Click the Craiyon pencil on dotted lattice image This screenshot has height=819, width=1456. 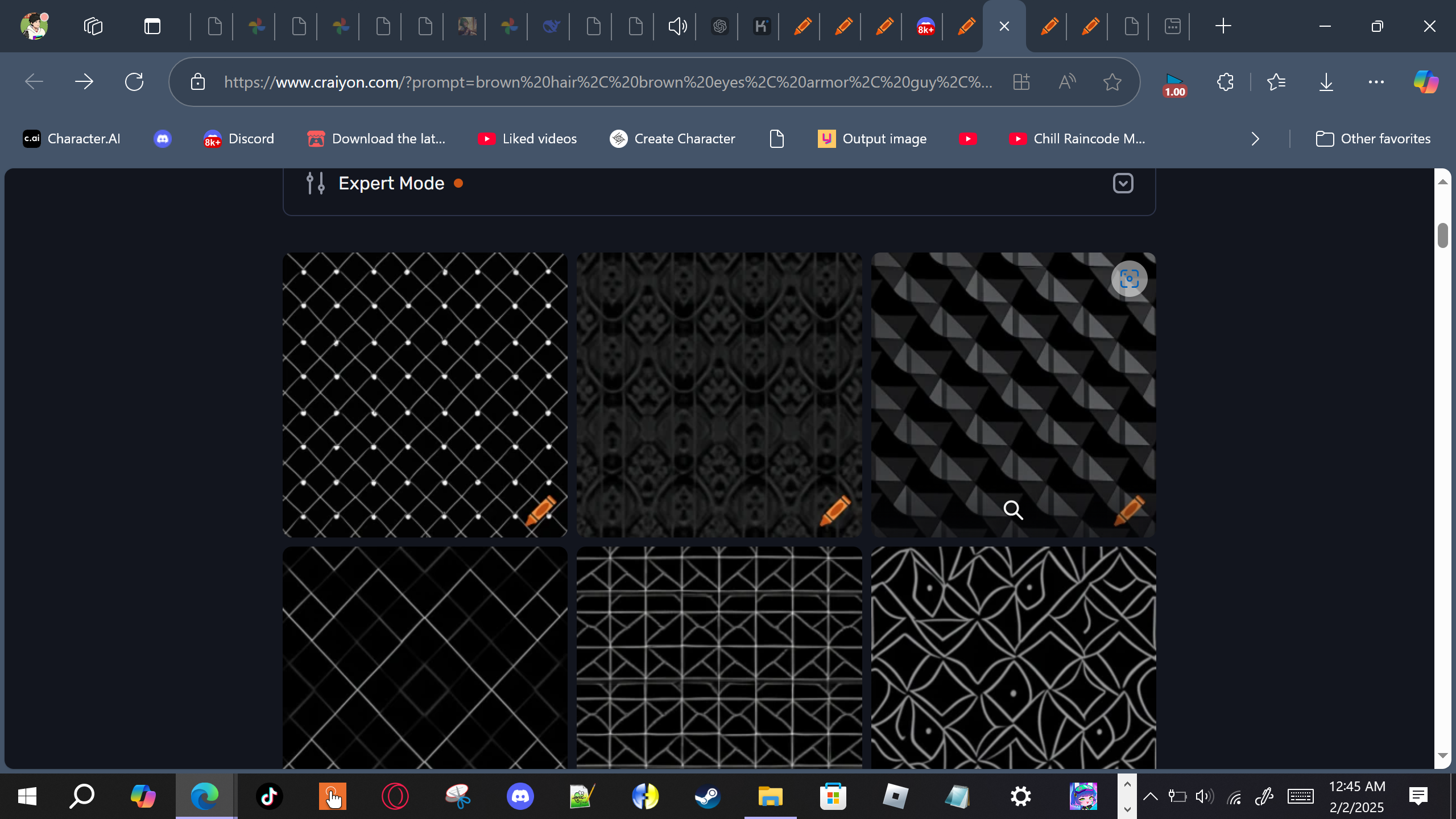point(541,510)
